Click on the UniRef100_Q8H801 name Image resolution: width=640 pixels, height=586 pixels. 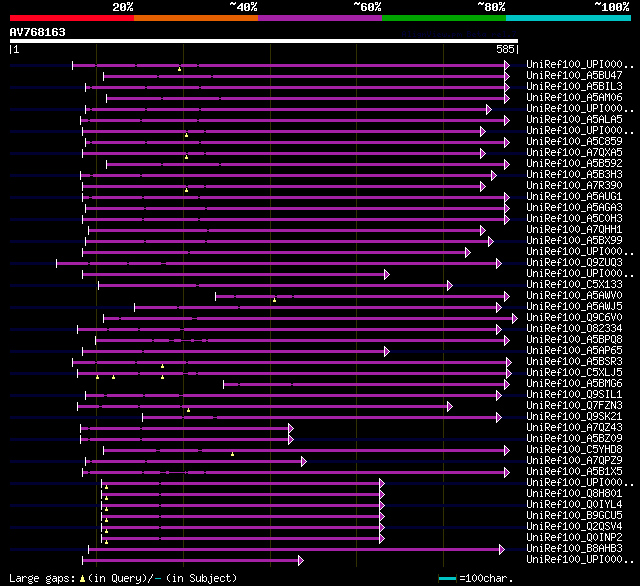coord(574,494)
